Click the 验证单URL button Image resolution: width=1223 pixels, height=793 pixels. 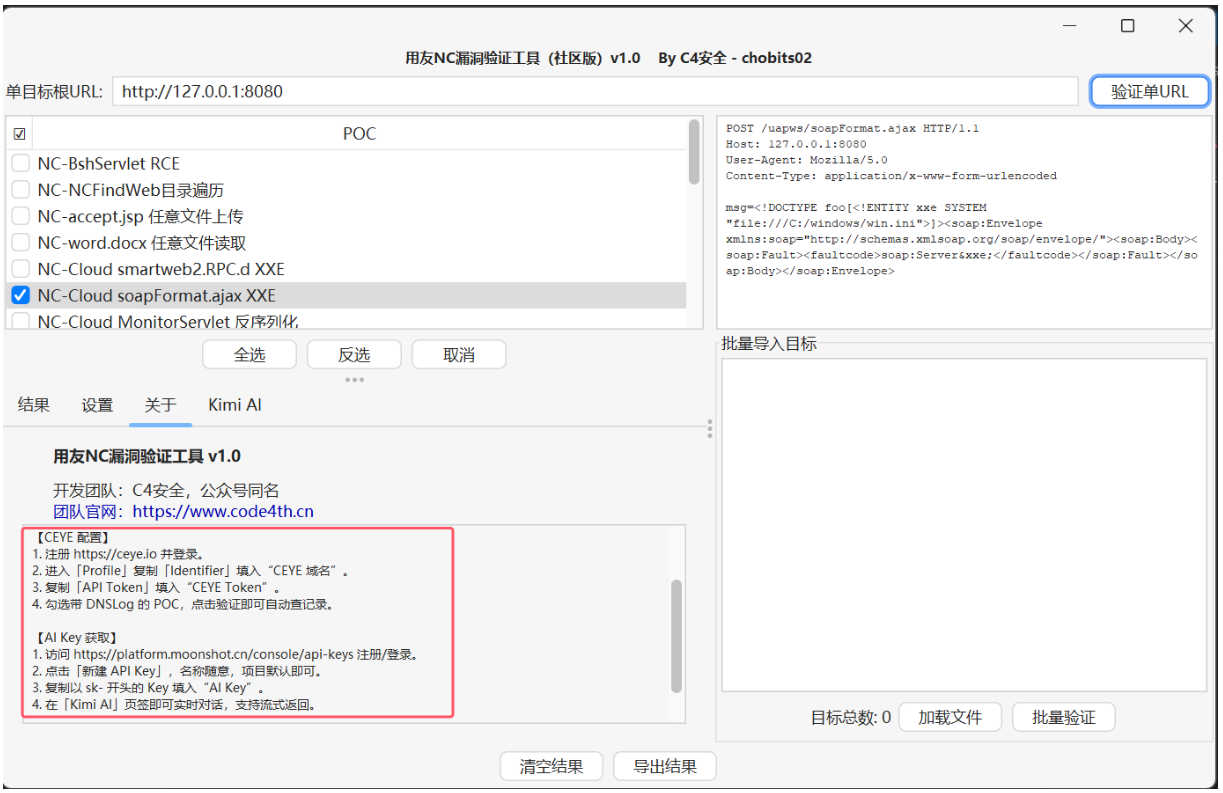pyautogui.click(x=1150, y=91)
